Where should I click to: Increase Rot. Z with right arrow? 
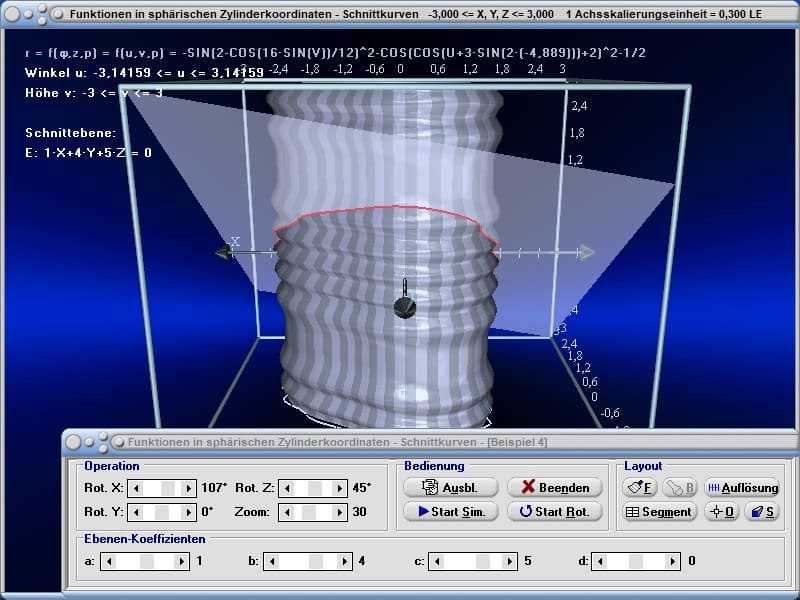click(340, 488)
